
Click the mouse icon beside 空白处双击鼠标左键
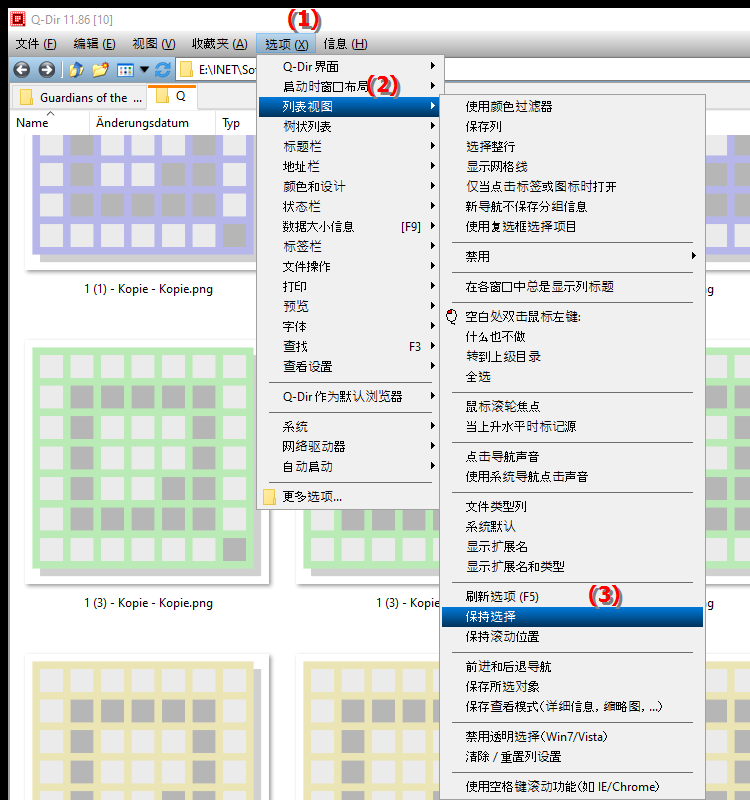[452, 316]
